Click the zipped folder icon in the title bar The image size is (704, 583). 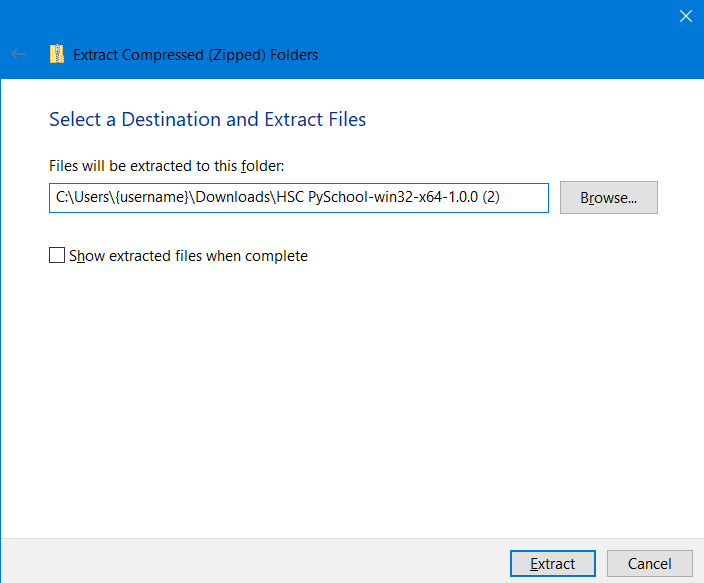tap(56, 55)
